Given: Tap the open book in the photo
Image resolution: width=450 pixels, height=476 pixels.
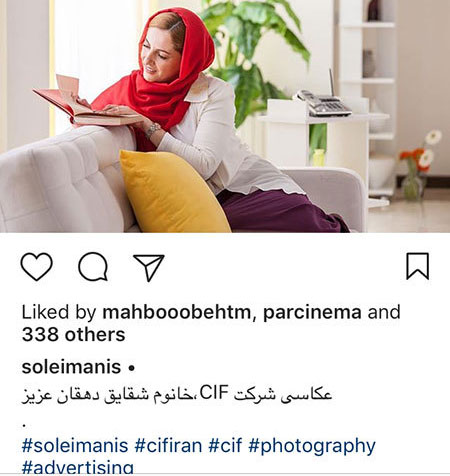Looking at the screenshot, I should coord(85,103).
